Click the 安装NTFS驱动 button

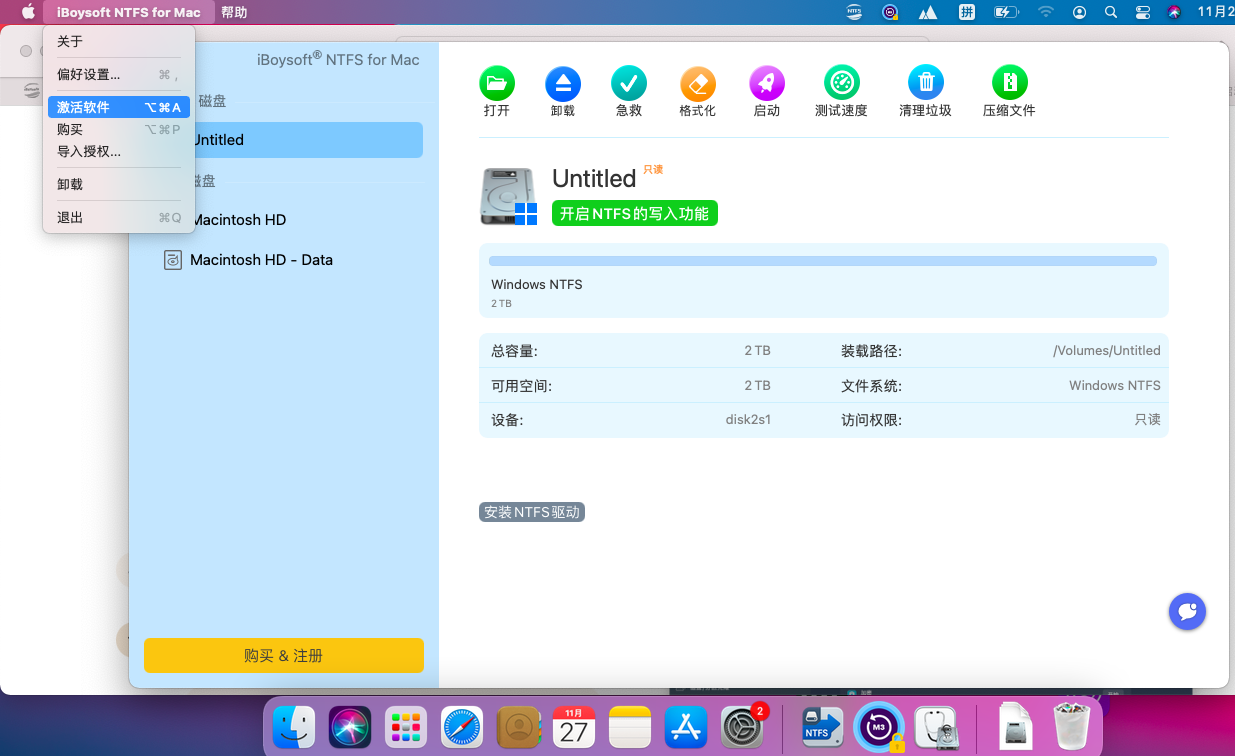(x=532, y=512)
